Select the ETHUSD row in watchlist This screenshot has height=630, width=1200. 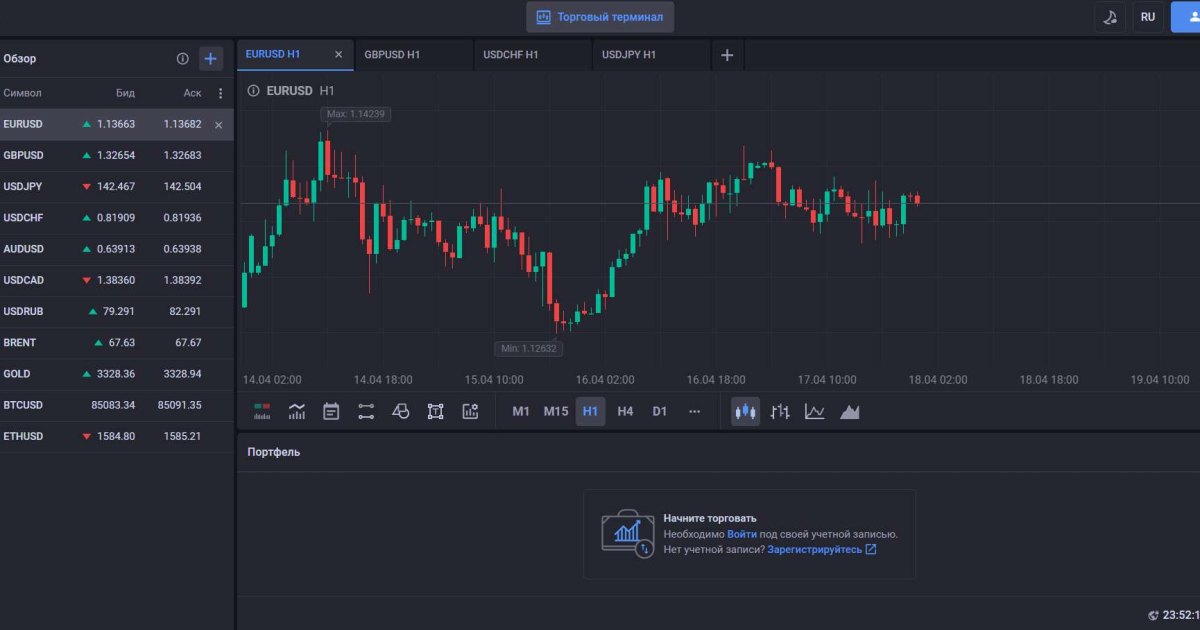[x=117, y=436]
